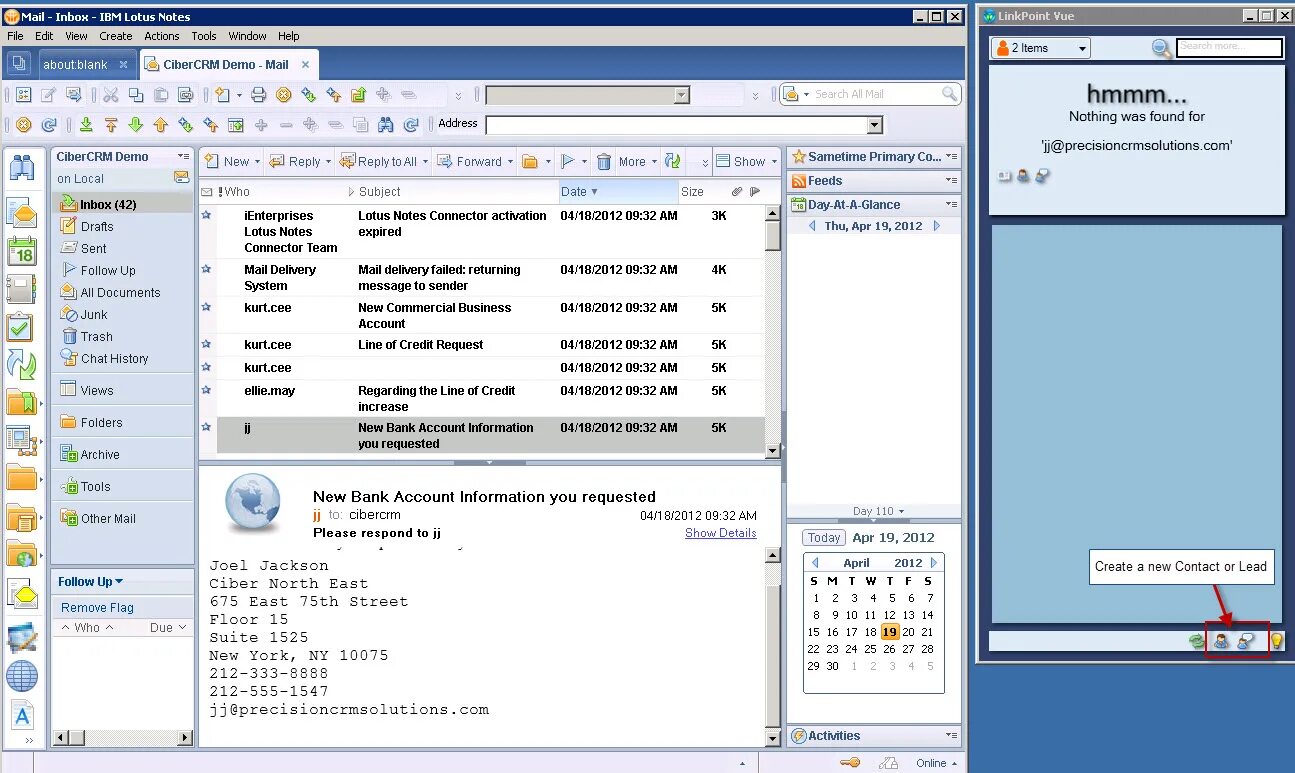This screenshot has width=1295, height=773.
Task: Open the Window menu
Action: click(x=247, y=36)
